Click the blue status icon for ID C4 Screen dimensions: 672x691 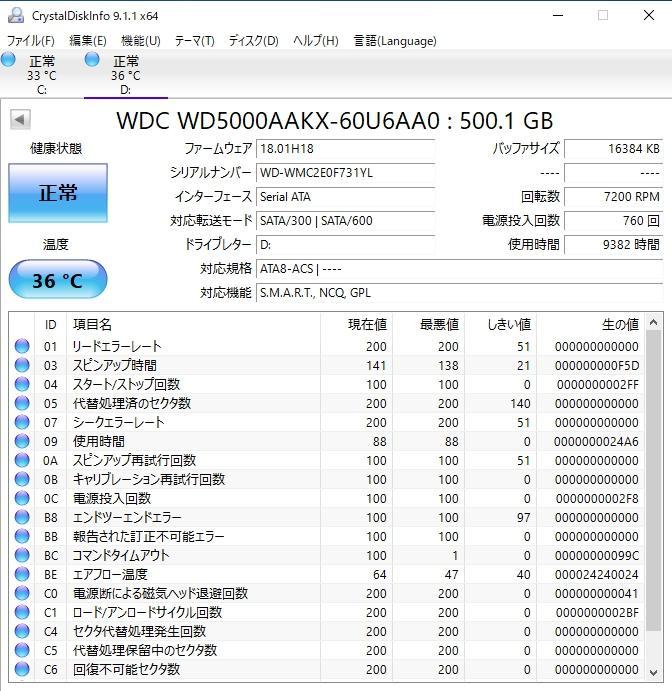point(22,631)
